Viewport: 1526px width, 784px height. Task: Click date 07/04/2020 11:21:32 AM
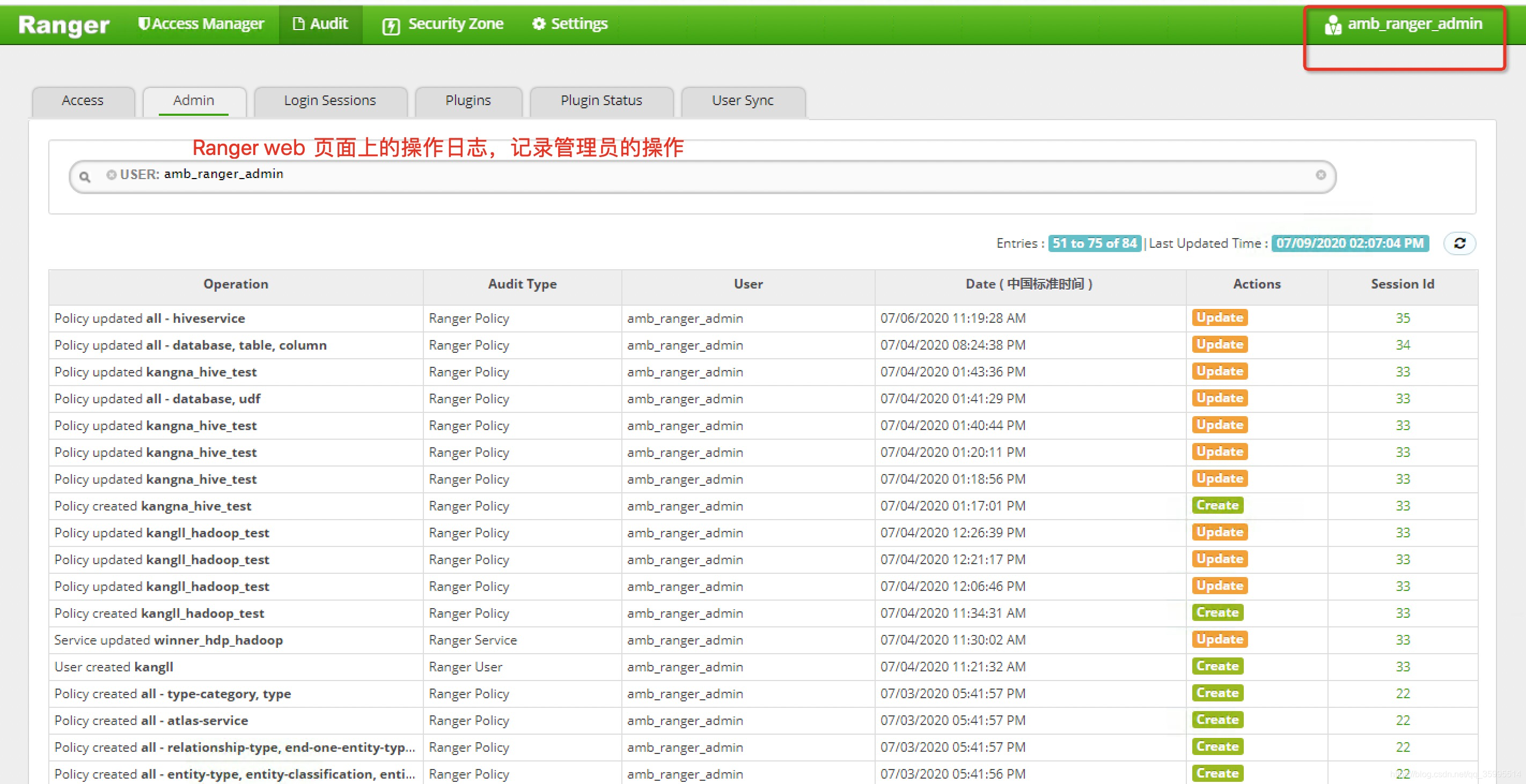952,667
